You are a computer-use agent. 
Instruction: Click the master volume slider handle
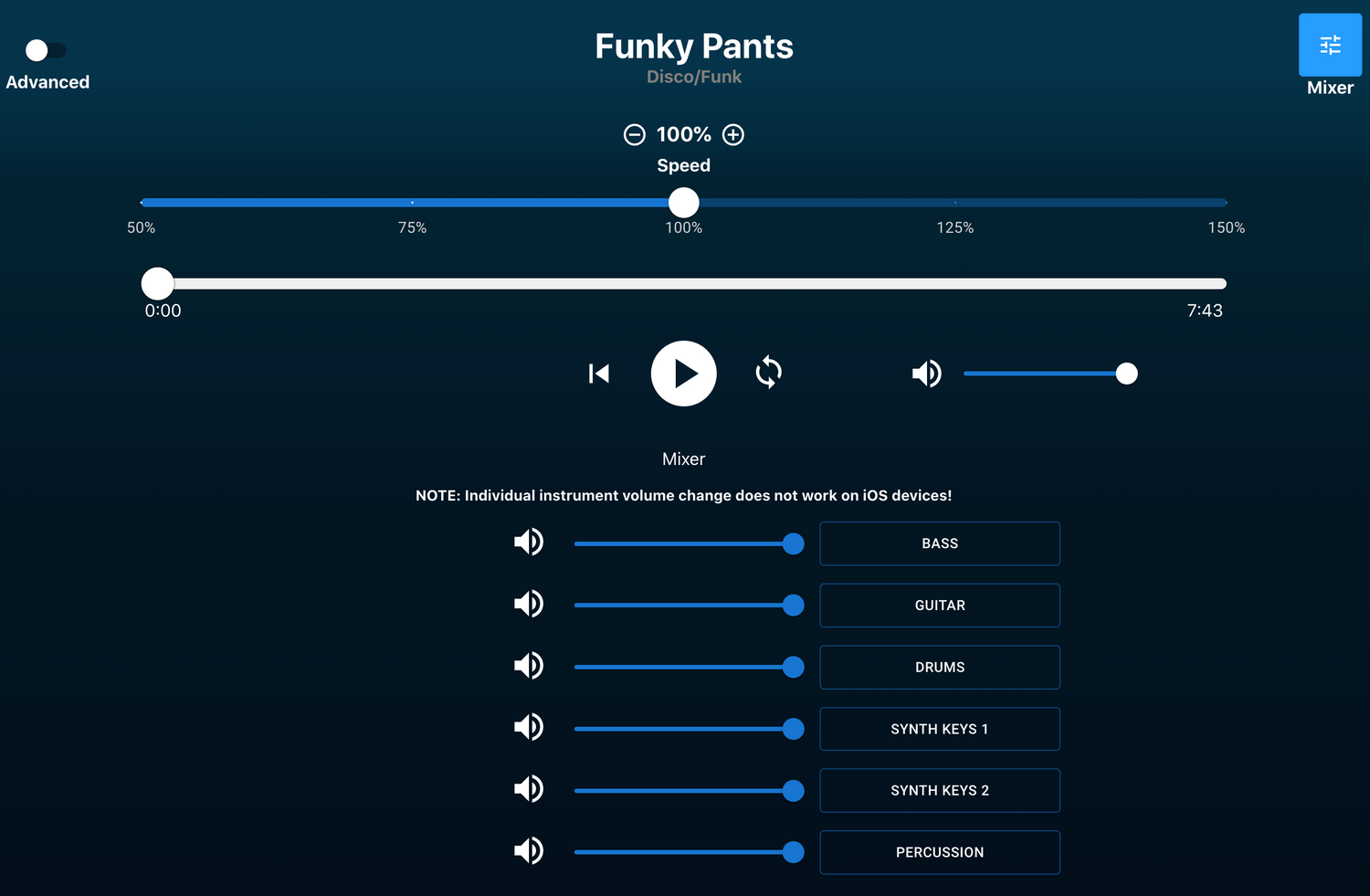coord(1127,374)
